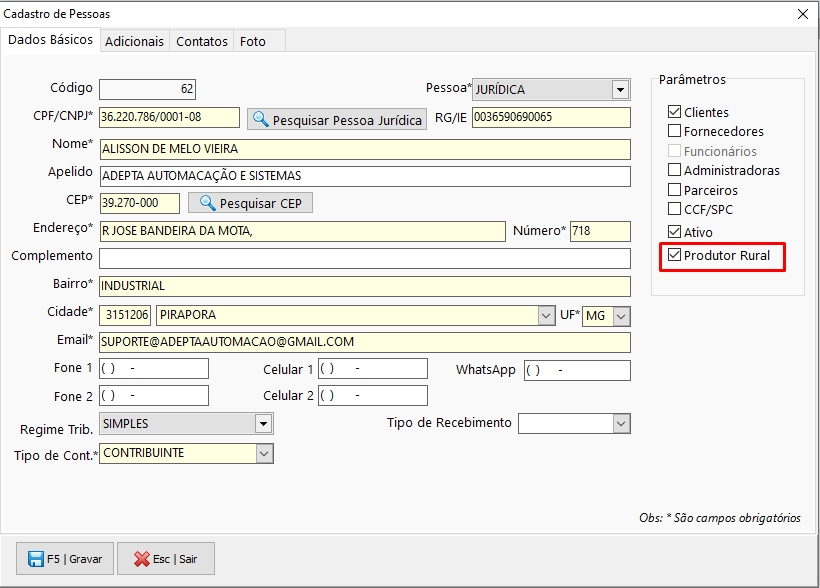Image resolution: width=820 pixels, height=588 pixels.
Task: Switch to the Adicionais tab
Action: point(134,41)
